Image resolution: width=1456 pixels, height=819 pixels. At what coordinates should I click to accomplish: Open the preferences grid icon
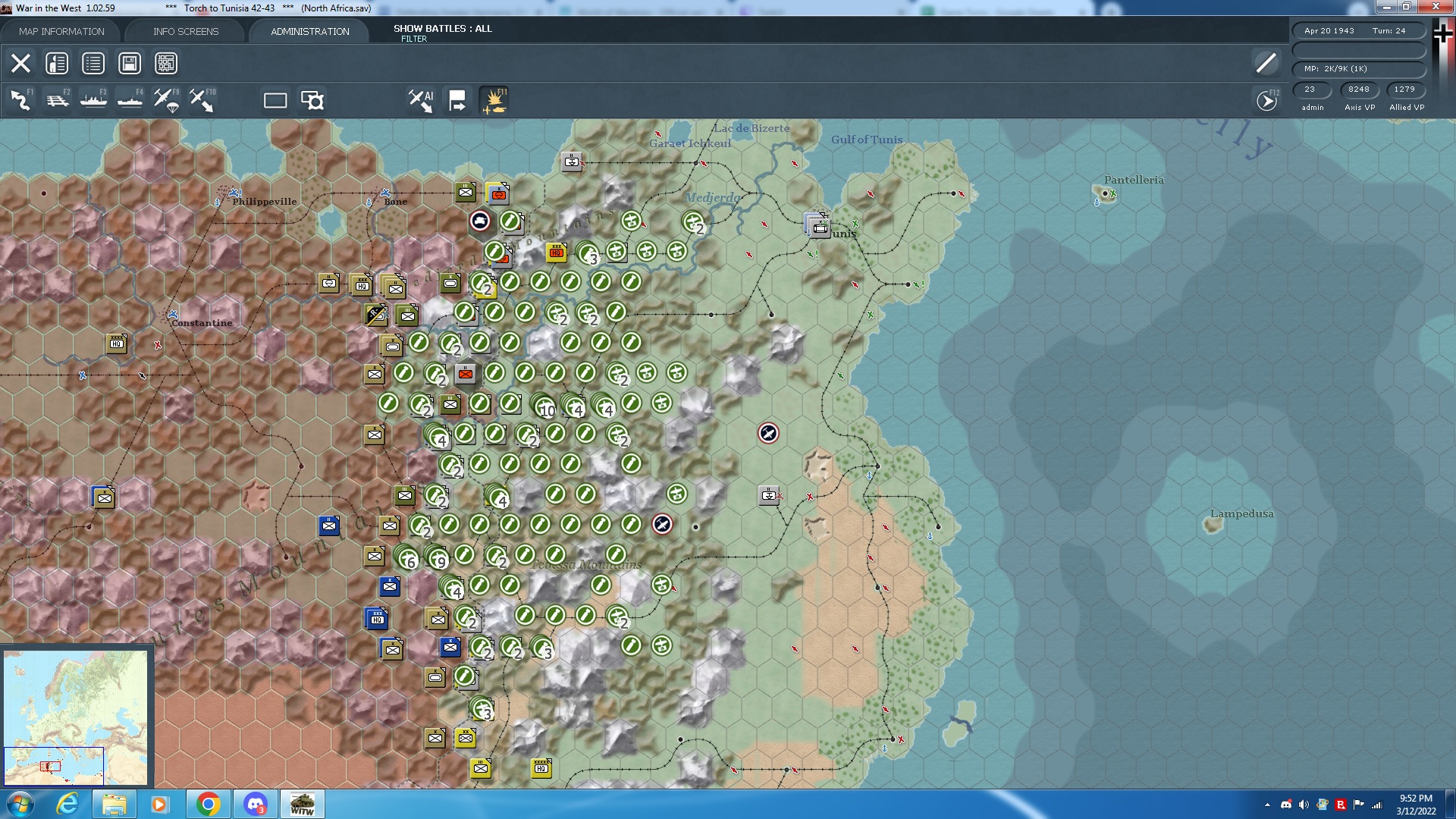[166, 63]
